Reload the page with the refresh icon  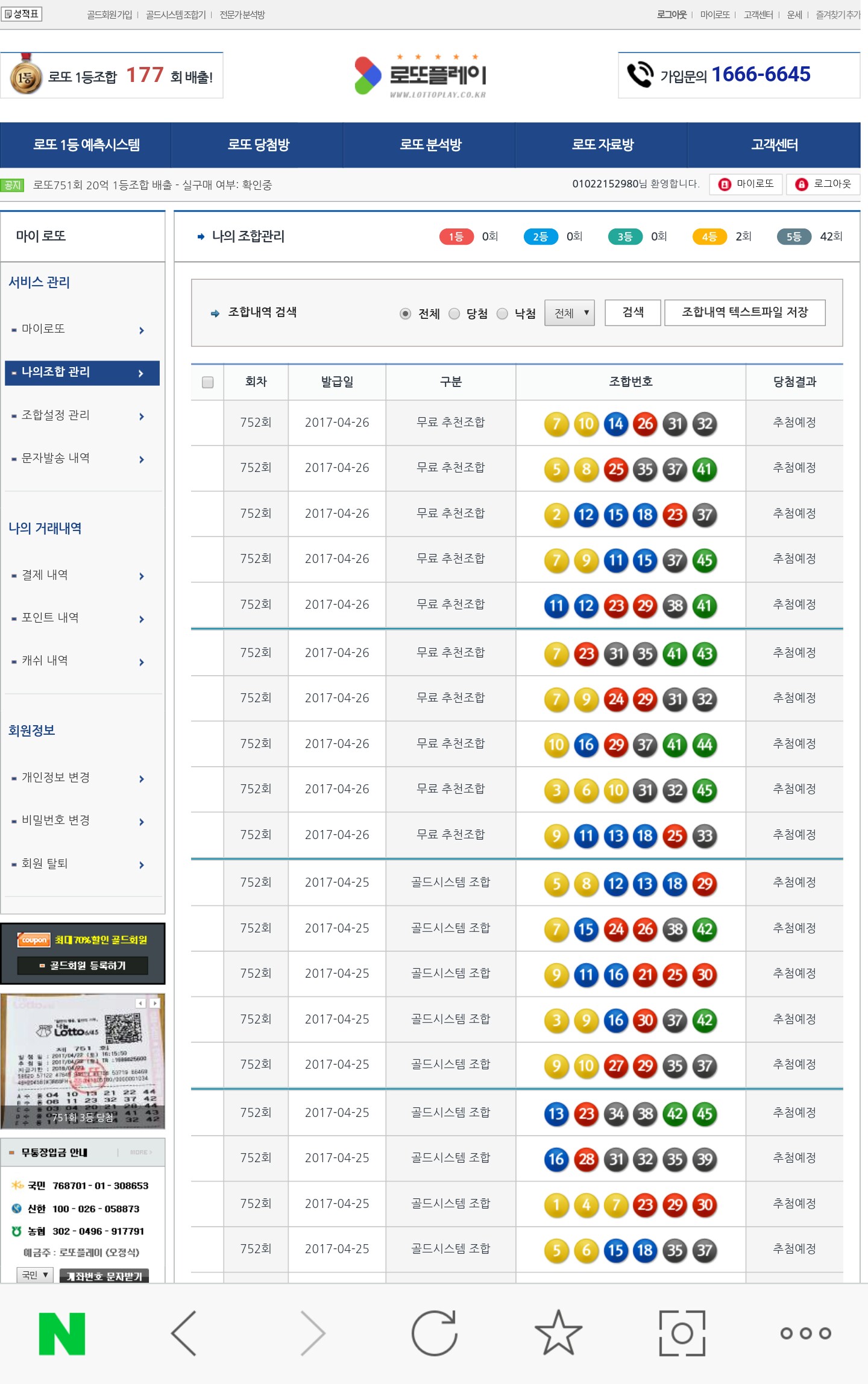click(x=434, y=1333)
